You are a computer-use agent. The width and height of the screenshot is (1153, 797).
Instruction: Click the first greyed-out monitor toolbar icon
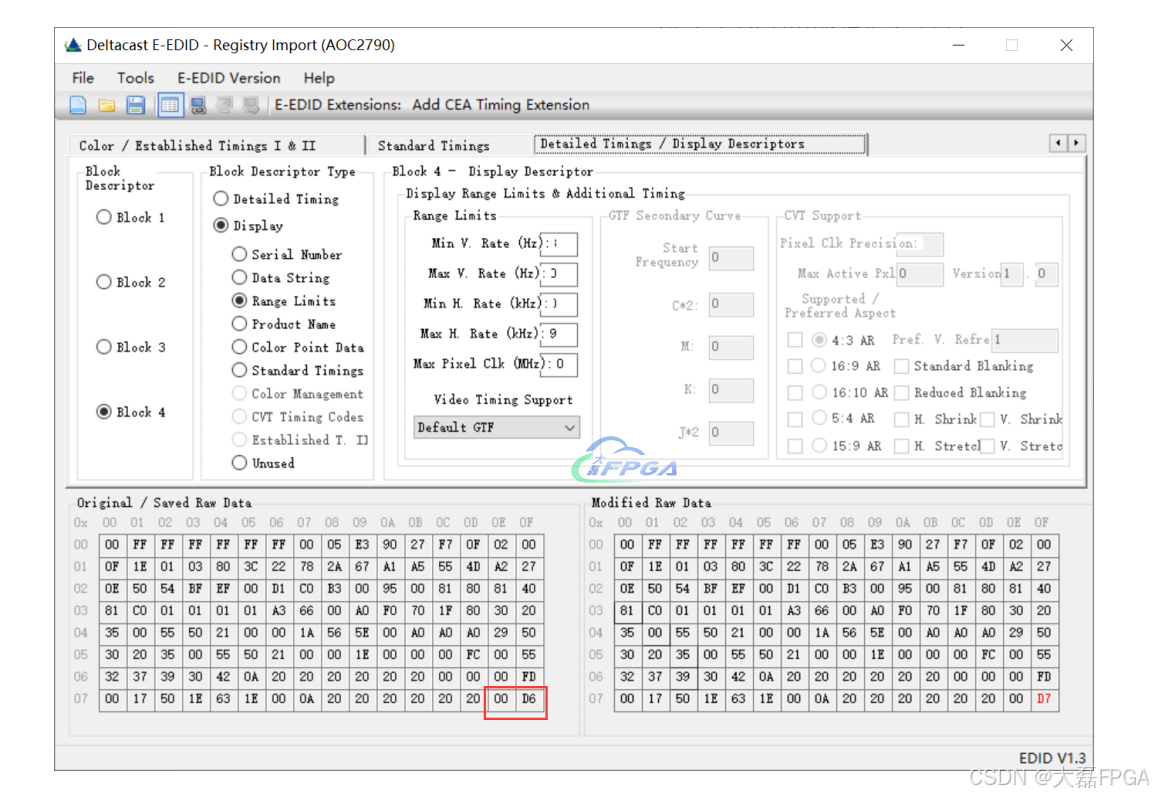(x=224, y=105)
